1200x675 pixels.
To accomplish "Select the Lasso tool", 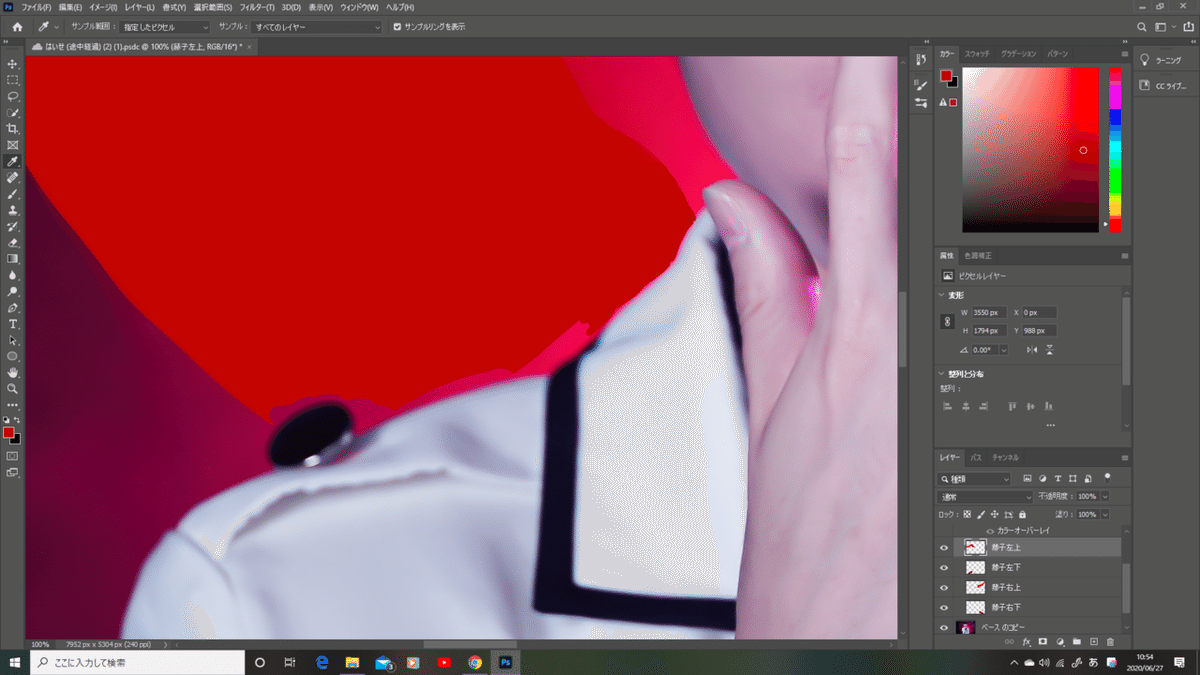I will click(13, 96).
